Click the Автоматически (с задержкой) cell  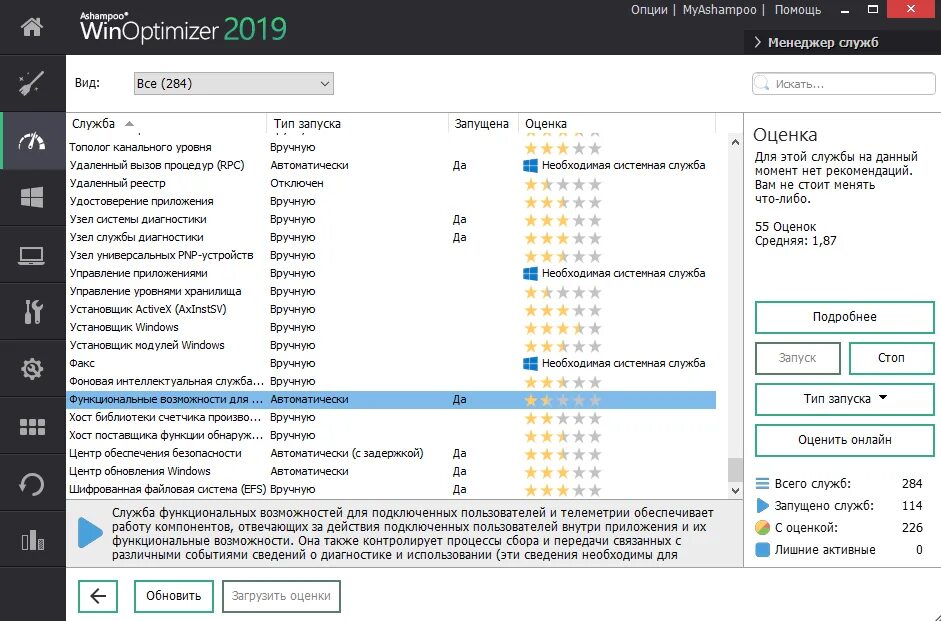[x=347, y=454]
